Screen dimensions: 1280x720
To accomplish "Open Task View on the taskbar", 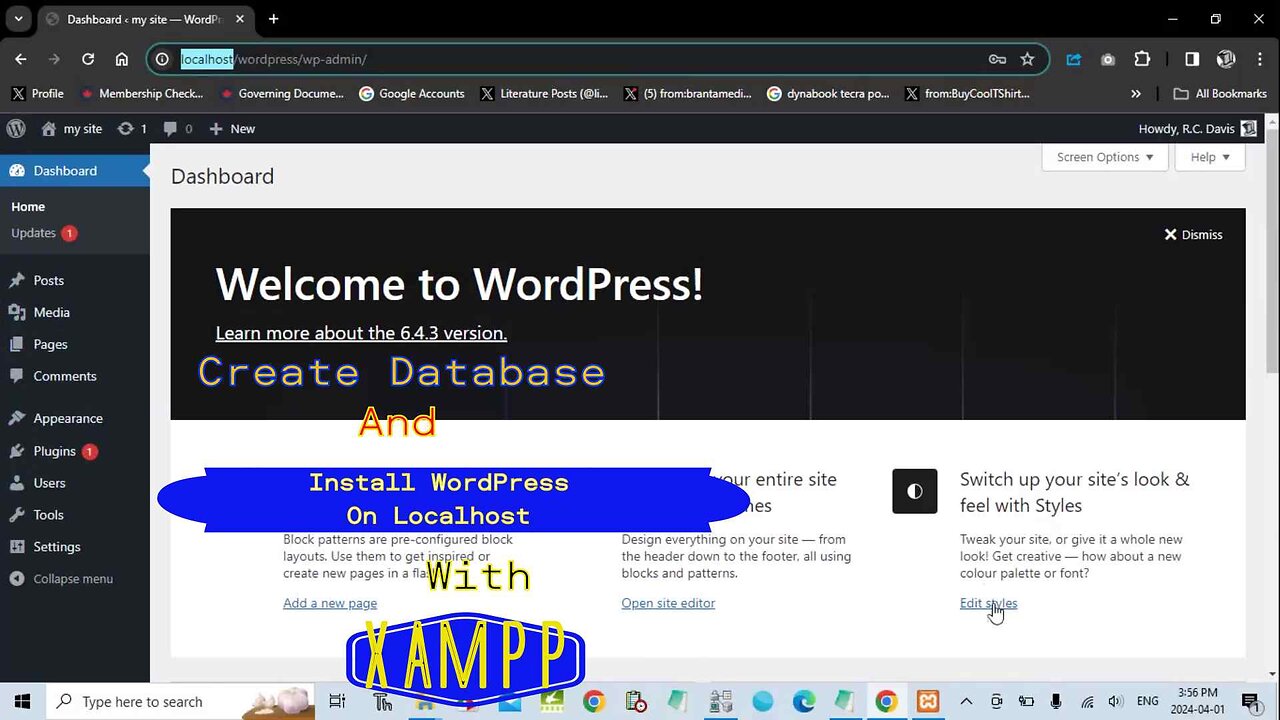I will point(337,702).
